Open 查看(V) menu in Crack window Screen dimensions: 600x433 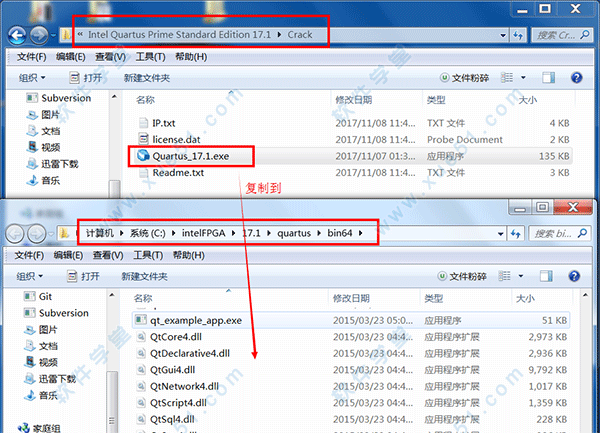point(110,57)
